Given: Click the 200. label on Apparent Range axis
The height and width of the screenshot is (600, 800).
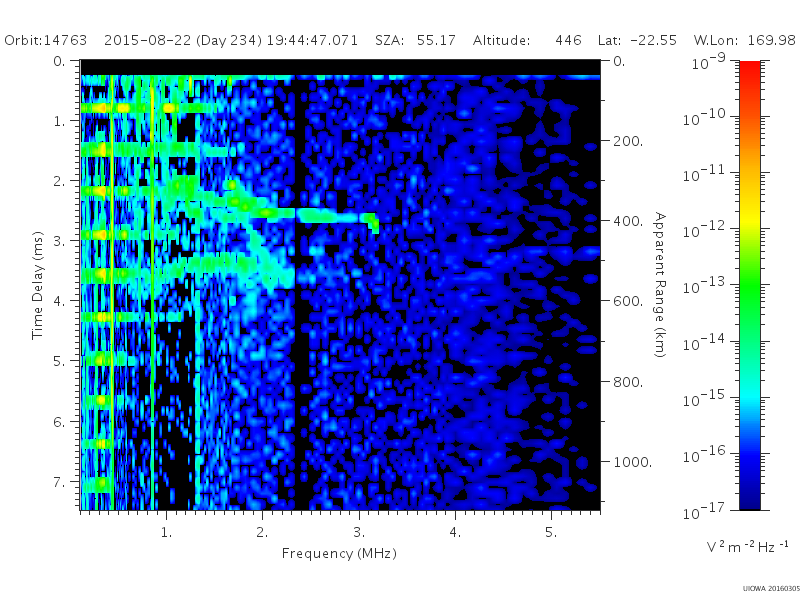Looking at the screenshot, I should pyautogui.click(x=628, y=141).
